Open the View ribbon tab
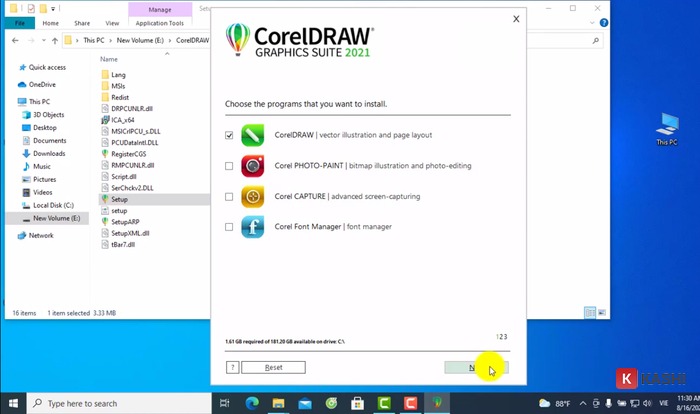The height and width of the screenshot is (414, 700). pyautogui.click(x=112, y=23)
